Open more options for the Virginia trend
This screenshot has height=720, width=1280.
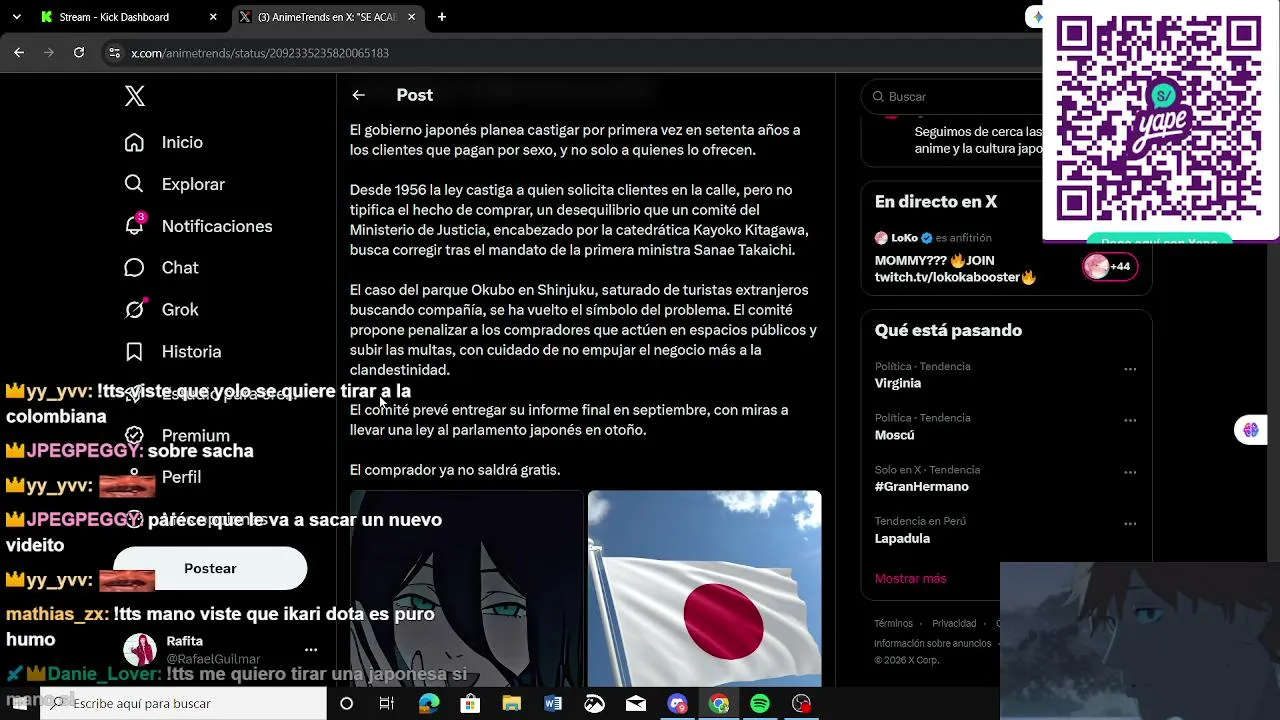1130,369
